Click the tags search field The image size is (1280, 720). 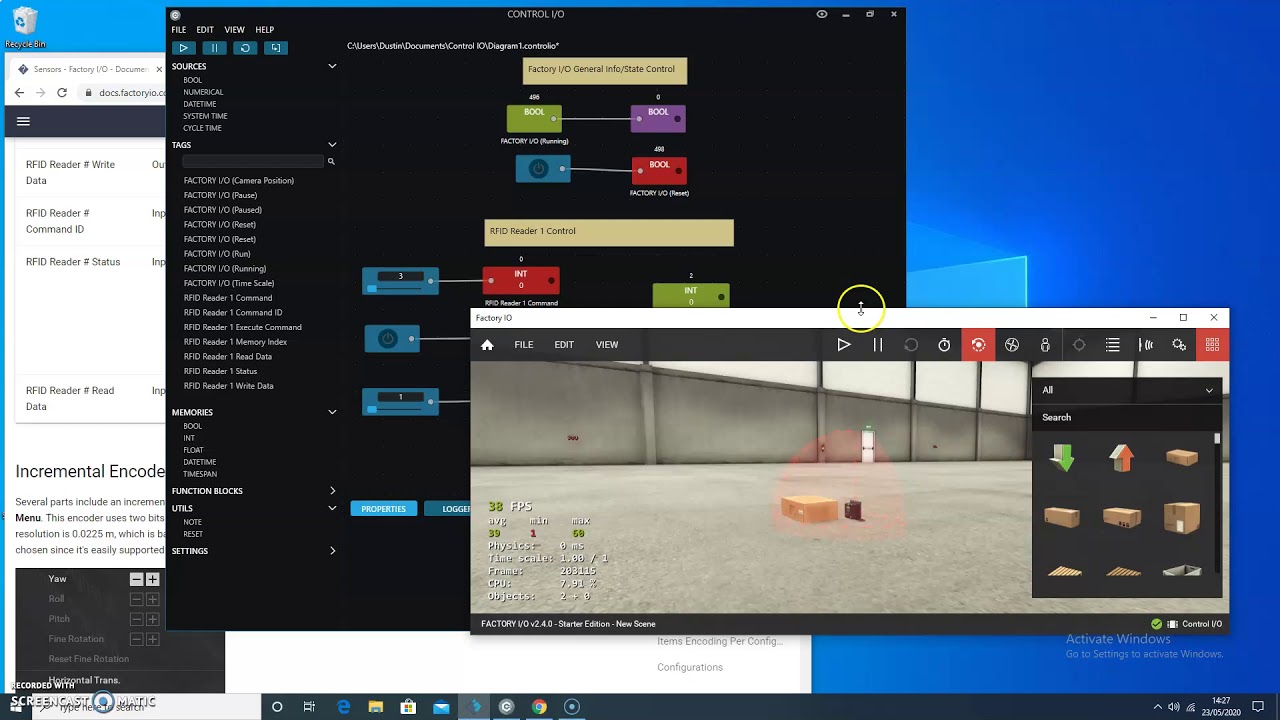[x=253, y=161]
